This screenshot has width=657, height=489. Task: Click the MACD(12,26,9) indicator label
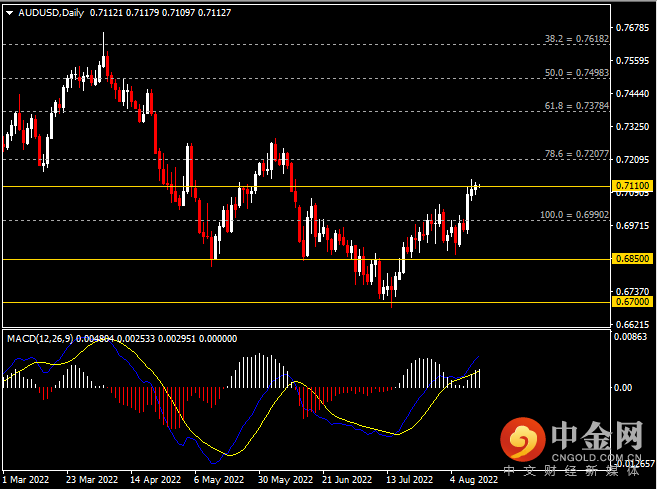[x=40, y=339]
